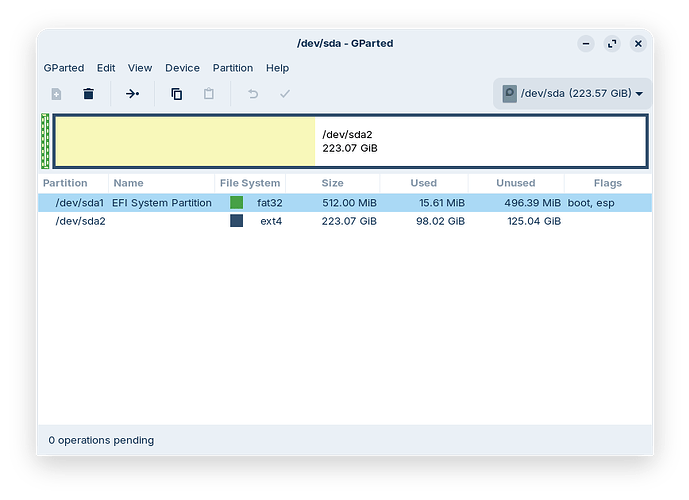Open the GParted menu
This screenshot has height=500, width=689.
click(x=64, y=68)
